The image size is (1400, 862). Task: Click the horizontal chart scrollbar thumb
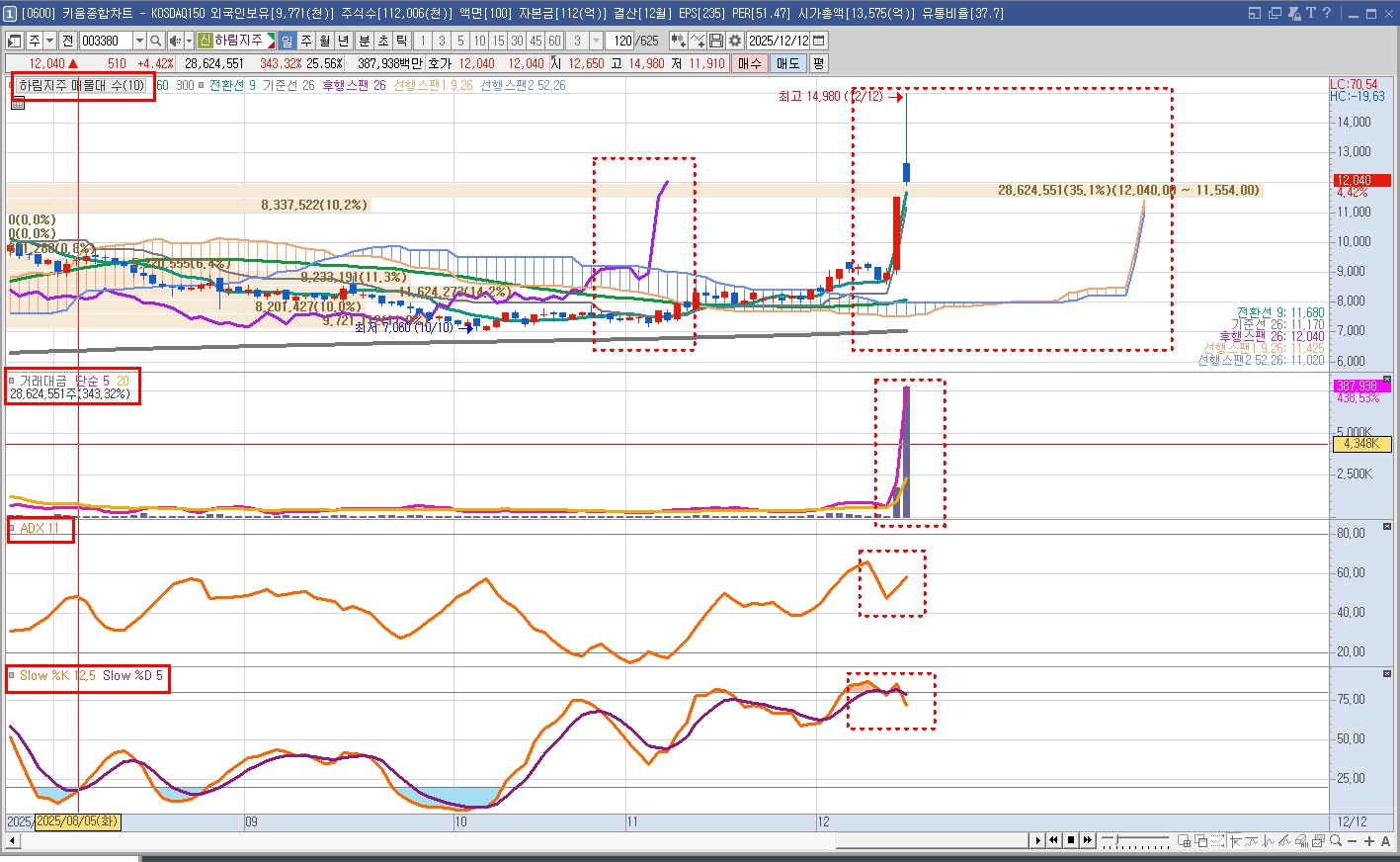933,840
